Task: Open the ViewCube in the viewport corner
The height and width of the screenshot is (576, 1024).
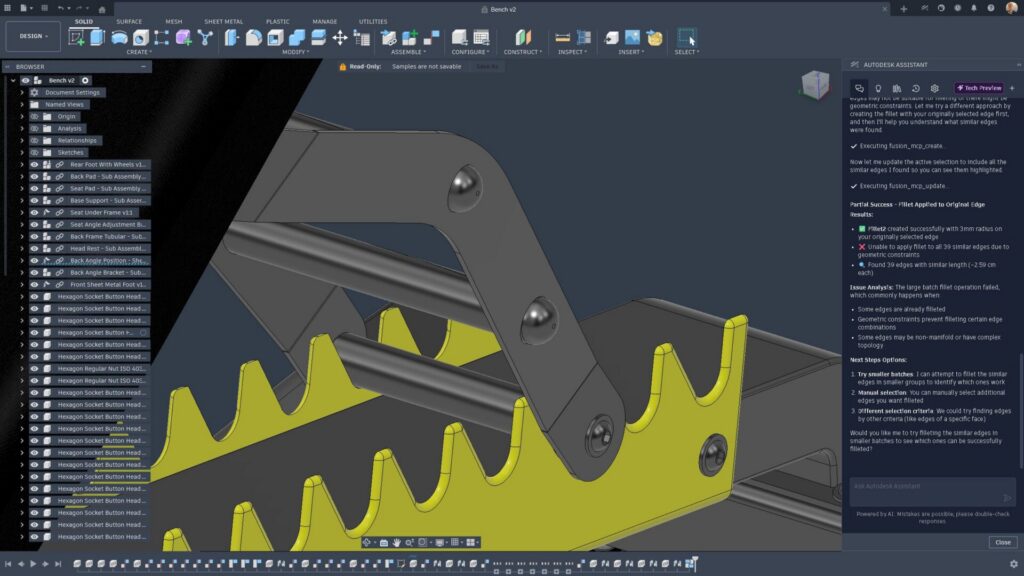Action: [815, 84]
